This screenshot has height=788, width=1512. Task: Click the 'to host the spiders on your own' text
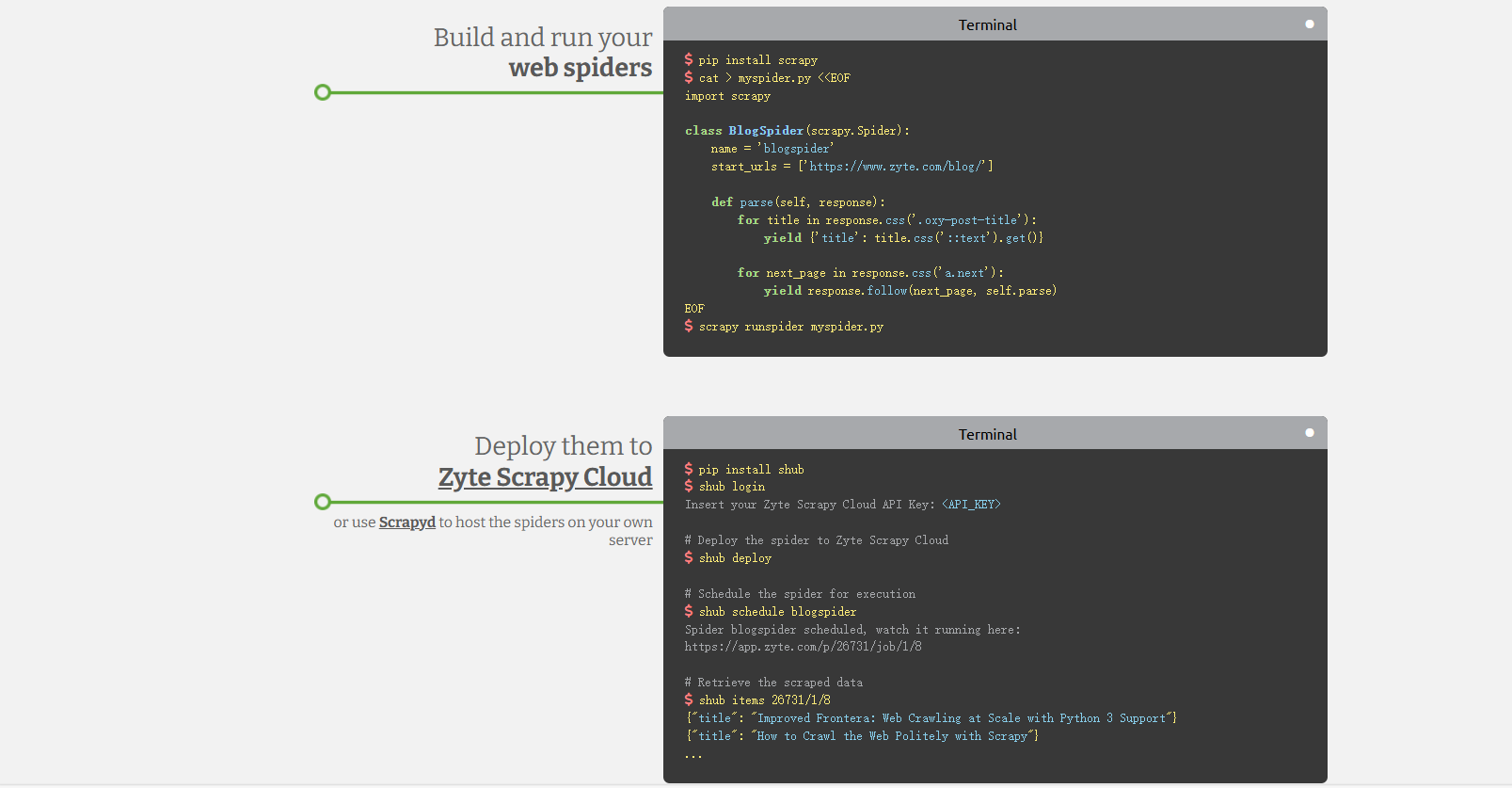coord(546,523)
